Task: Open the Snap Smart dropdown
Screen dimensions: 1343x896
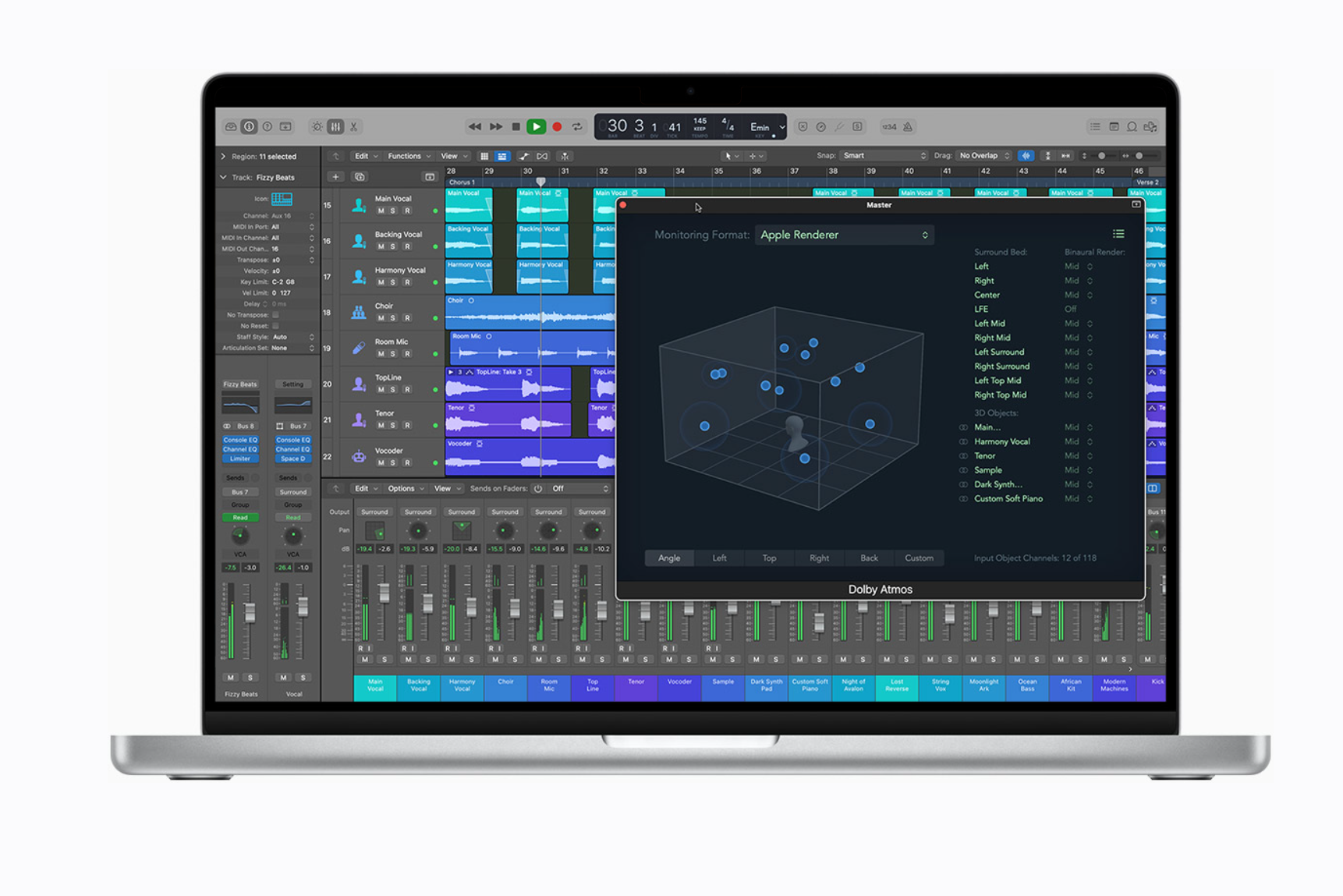Action: click(884, 156)
